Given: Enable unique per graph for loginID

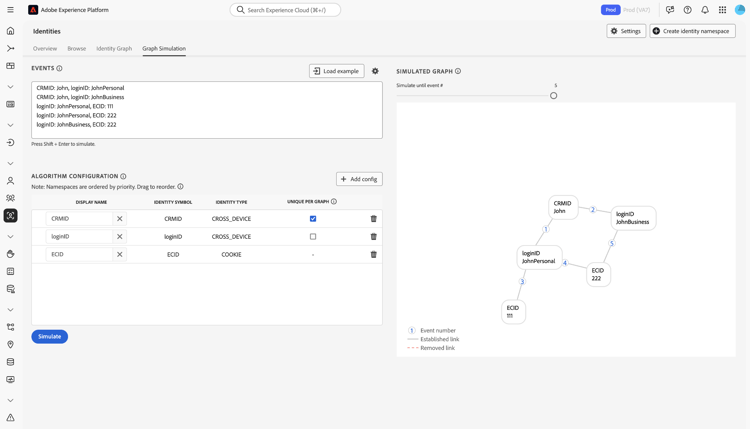Looking at the screenshot, I should click(313, 237).
